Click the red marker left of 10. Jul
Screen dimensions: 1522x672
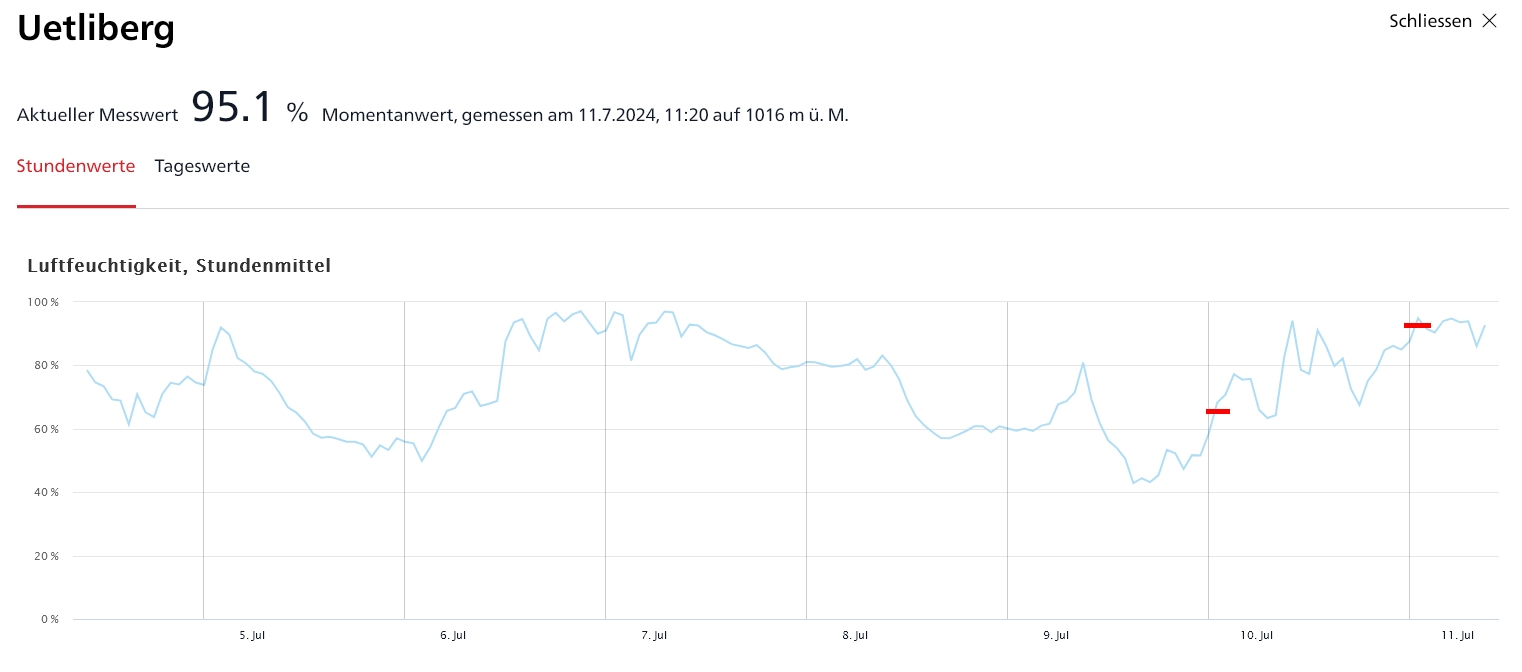coord(1217,411)
